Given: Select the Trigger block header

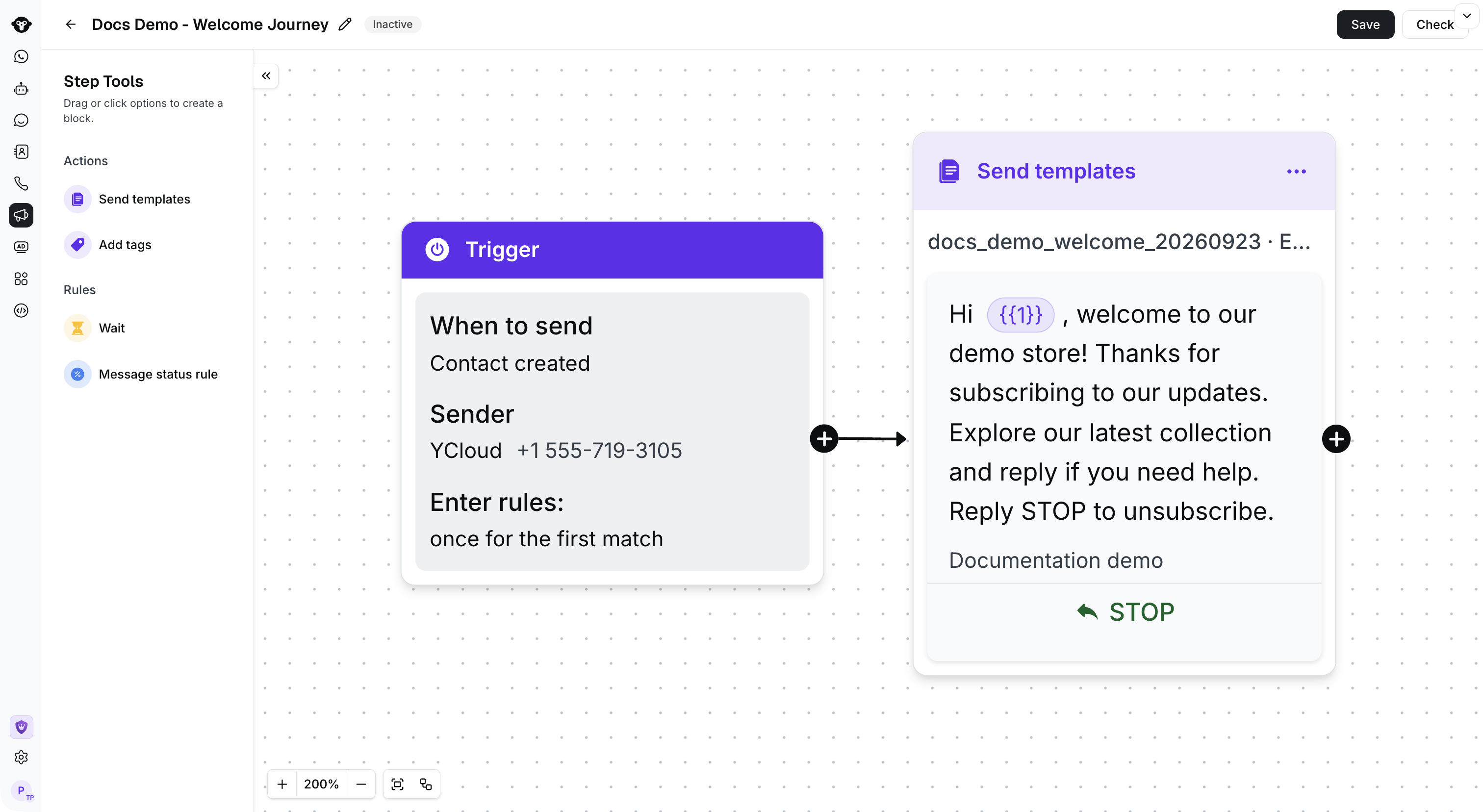Looking at the screenshot, I should click(x=612, y=250).
